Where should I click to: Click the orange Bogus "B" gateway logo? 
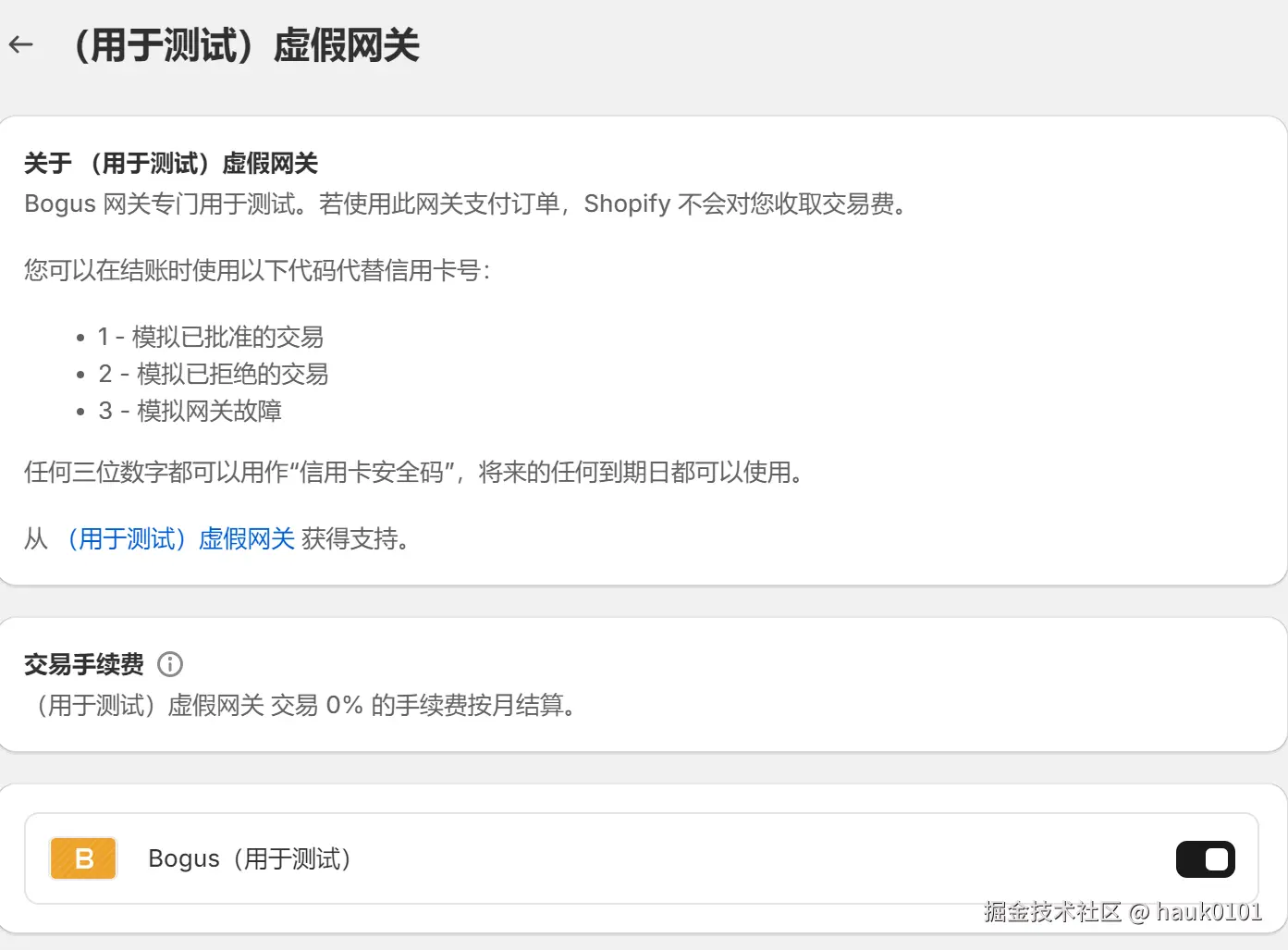pyautogui.click(x=83, y=858)
